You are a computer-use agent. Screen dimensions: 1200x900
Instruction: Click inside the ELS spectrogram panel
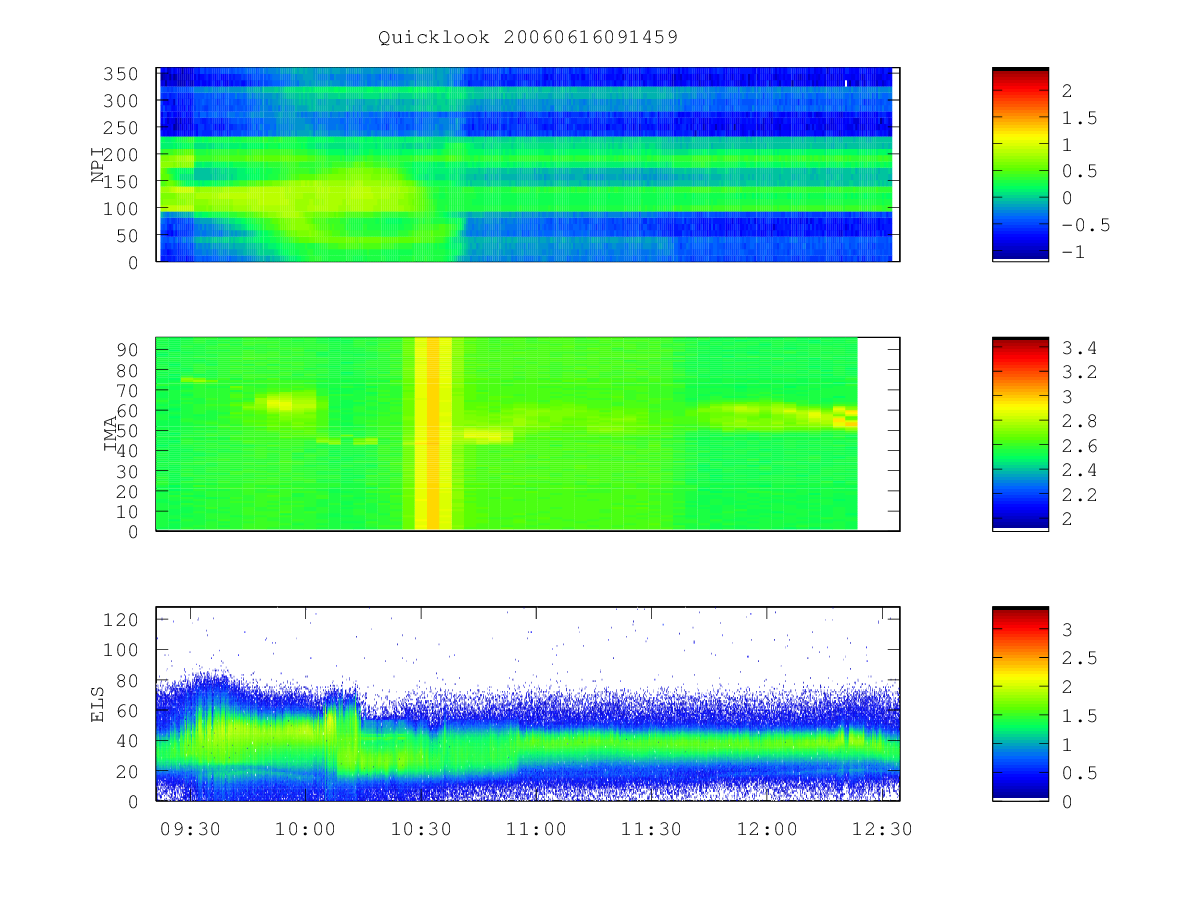pos(528,703)
